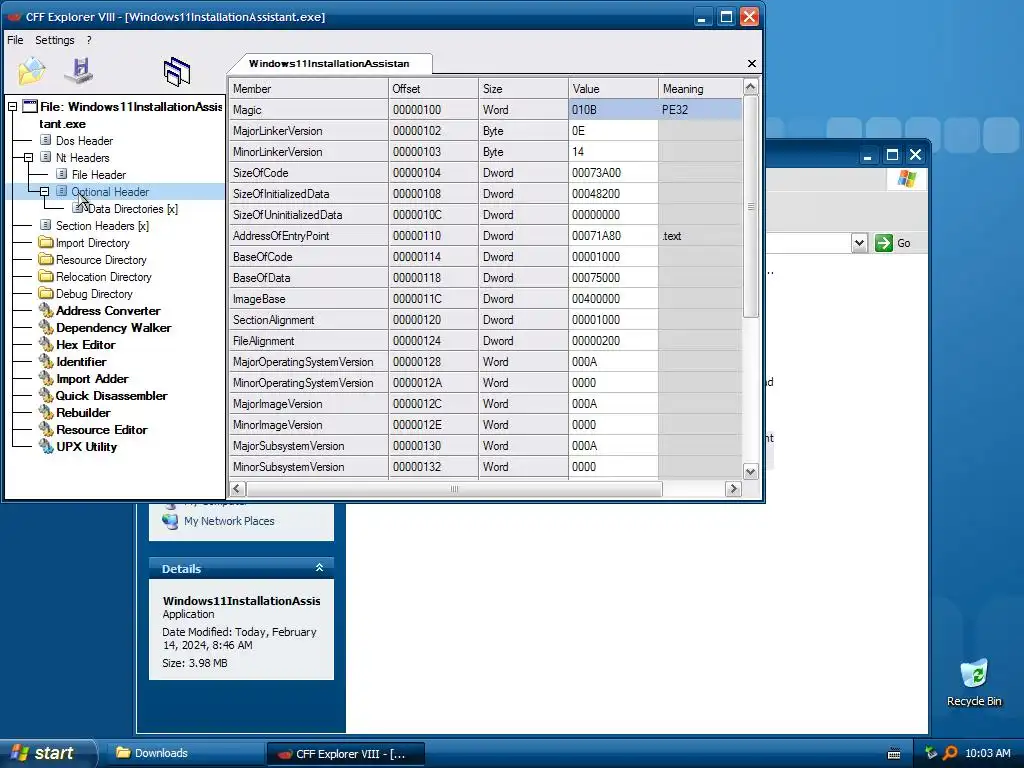Click the Meaning column header
Screen dimensions: 1024x768
[700, 88]
